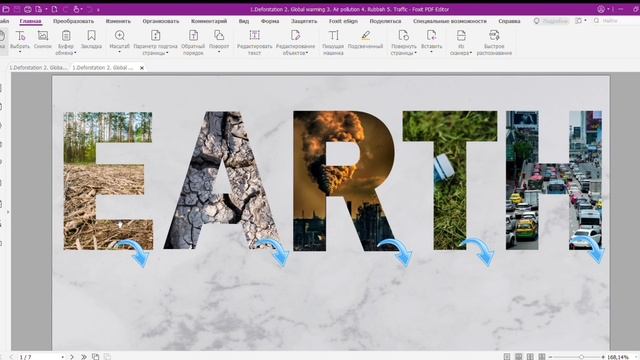640x360 pixels.
Task: Switch to first document tab 1.Deforestation
Action: (x=38, y=68)
